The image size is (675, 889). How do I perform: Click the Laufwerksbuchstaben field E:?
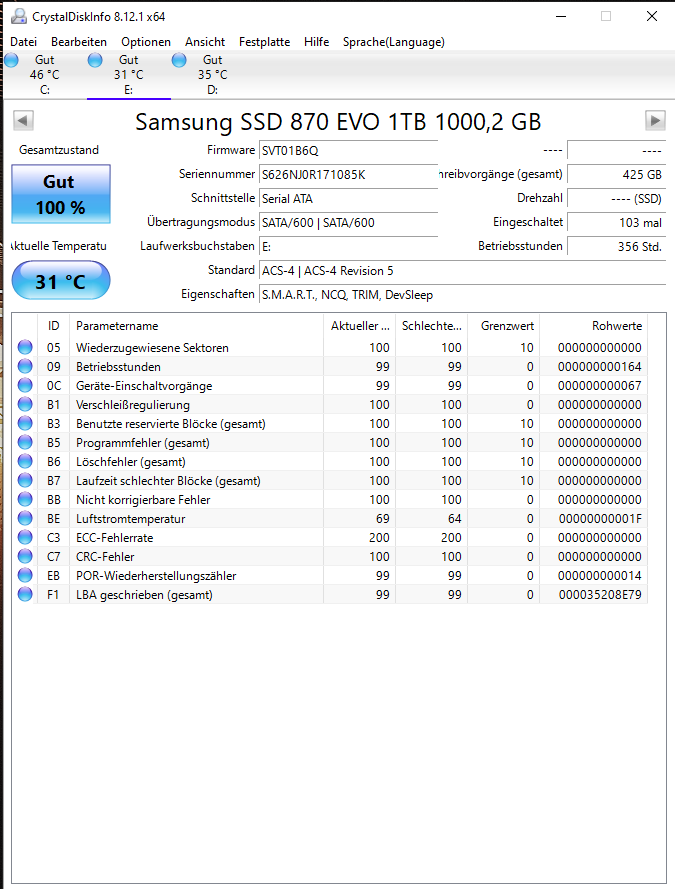[349, 247]
